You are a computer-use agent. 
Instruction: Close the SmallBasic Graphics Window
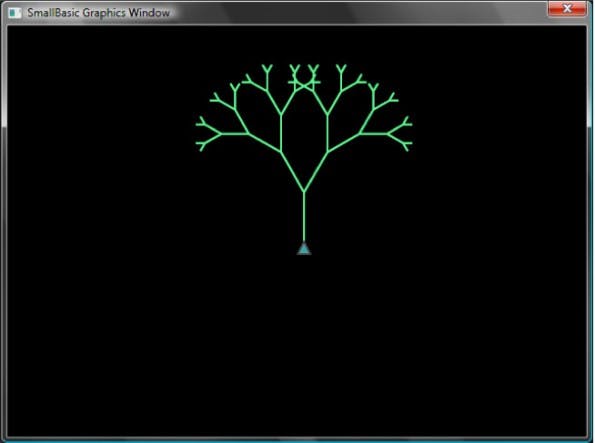pyautogui.click(x=567, y=9)
